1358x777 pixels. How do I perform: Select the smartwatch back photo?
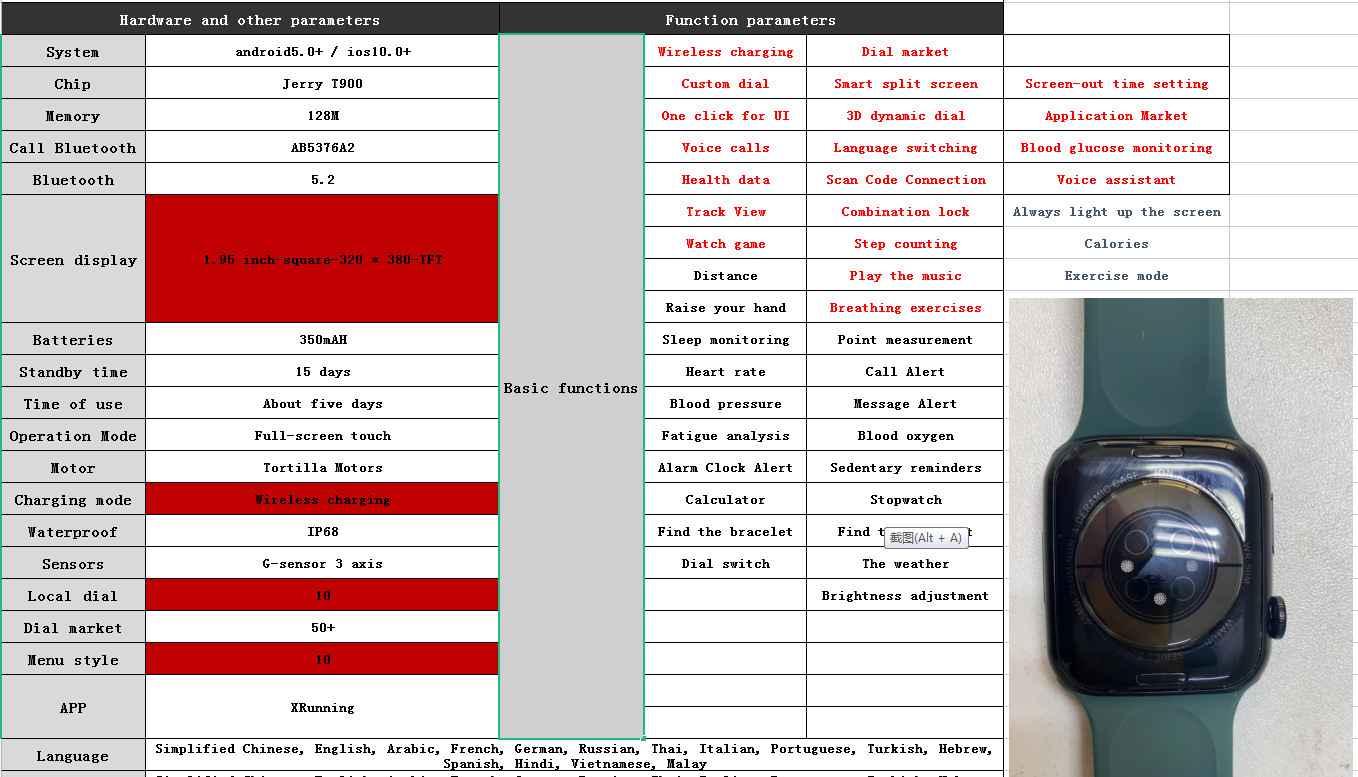(1180, 537)
